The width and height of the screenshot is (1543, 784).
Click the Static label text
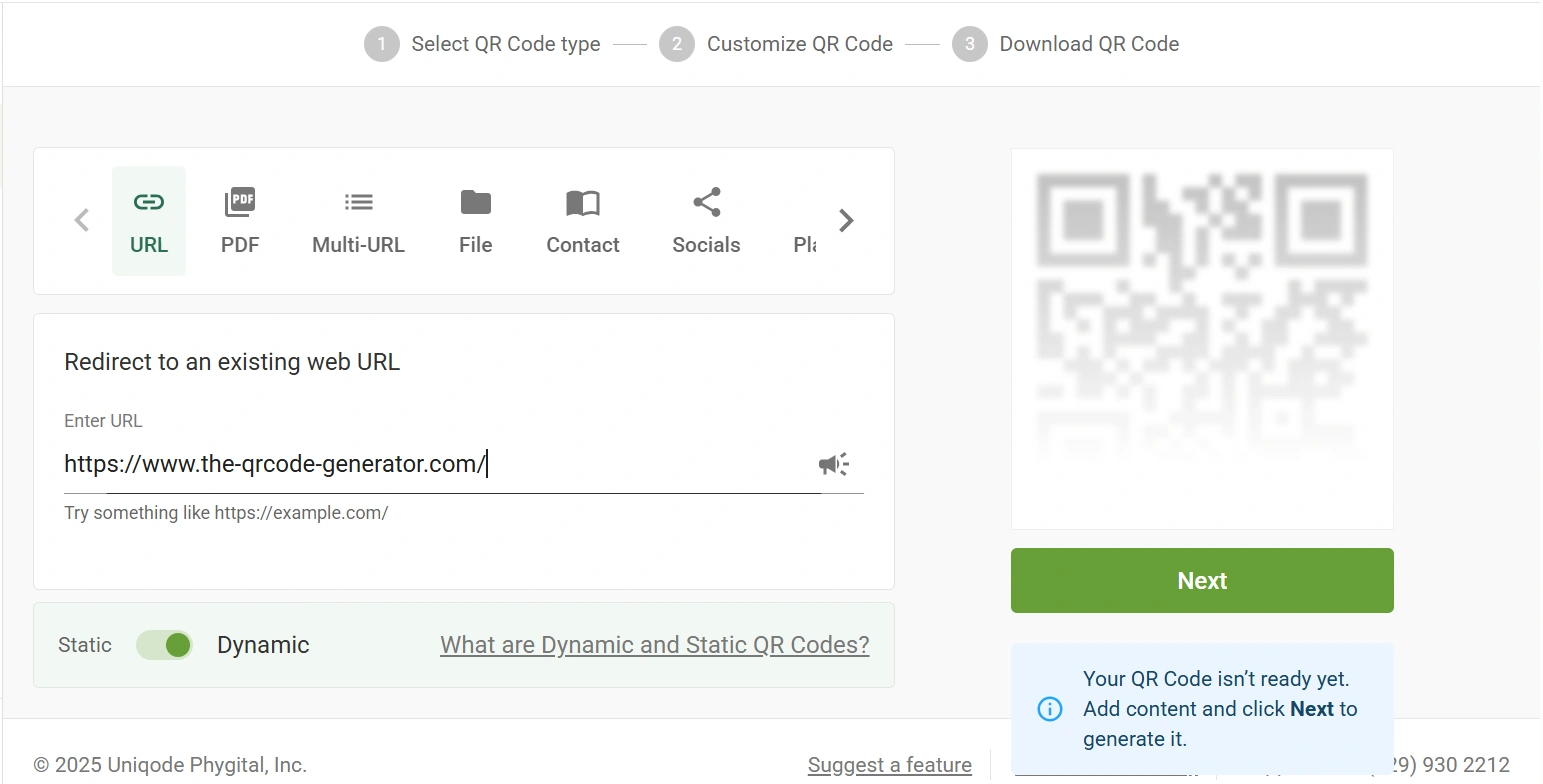tap(85, 645)
